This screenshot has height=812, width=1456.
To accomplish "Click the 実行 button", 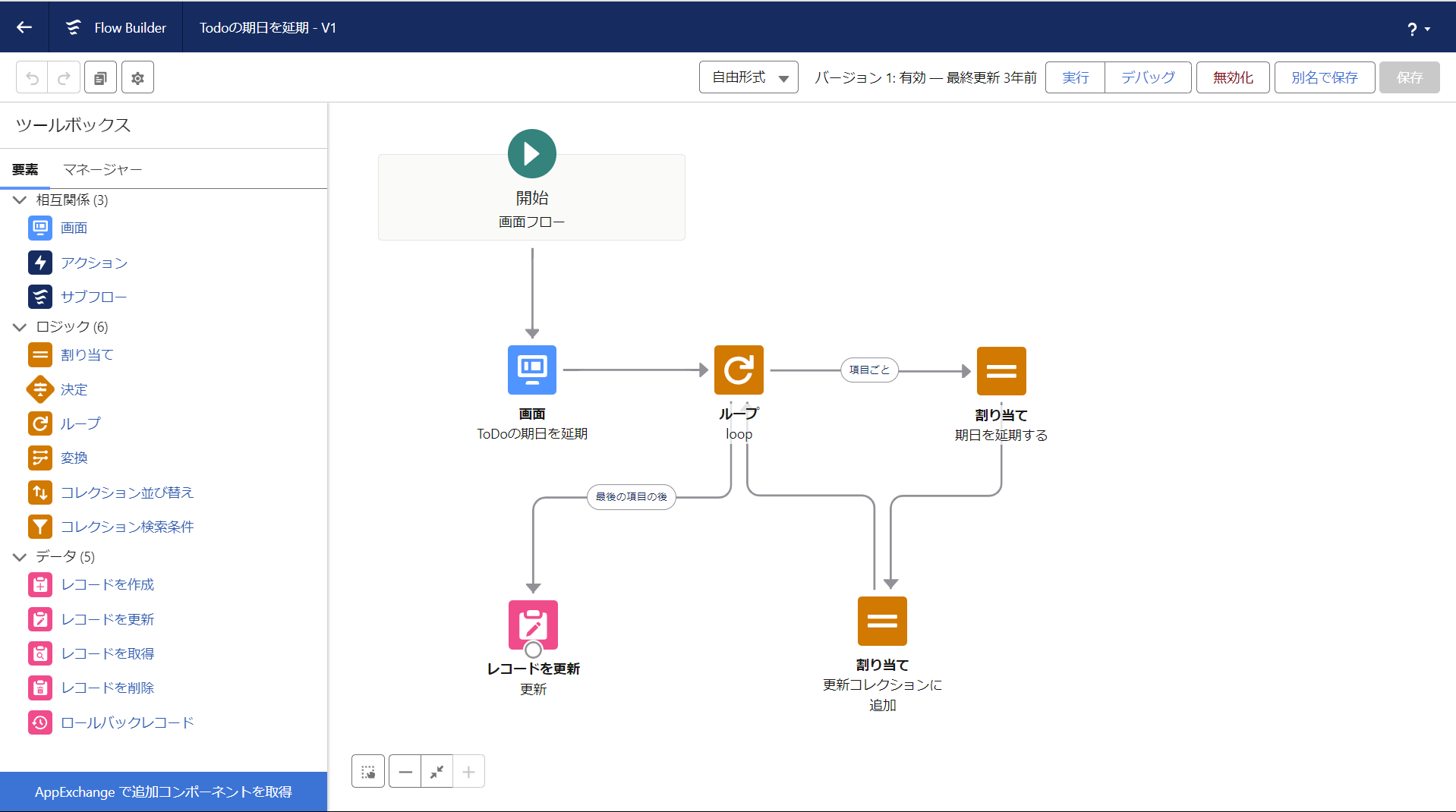I will tap(1075, 77).
